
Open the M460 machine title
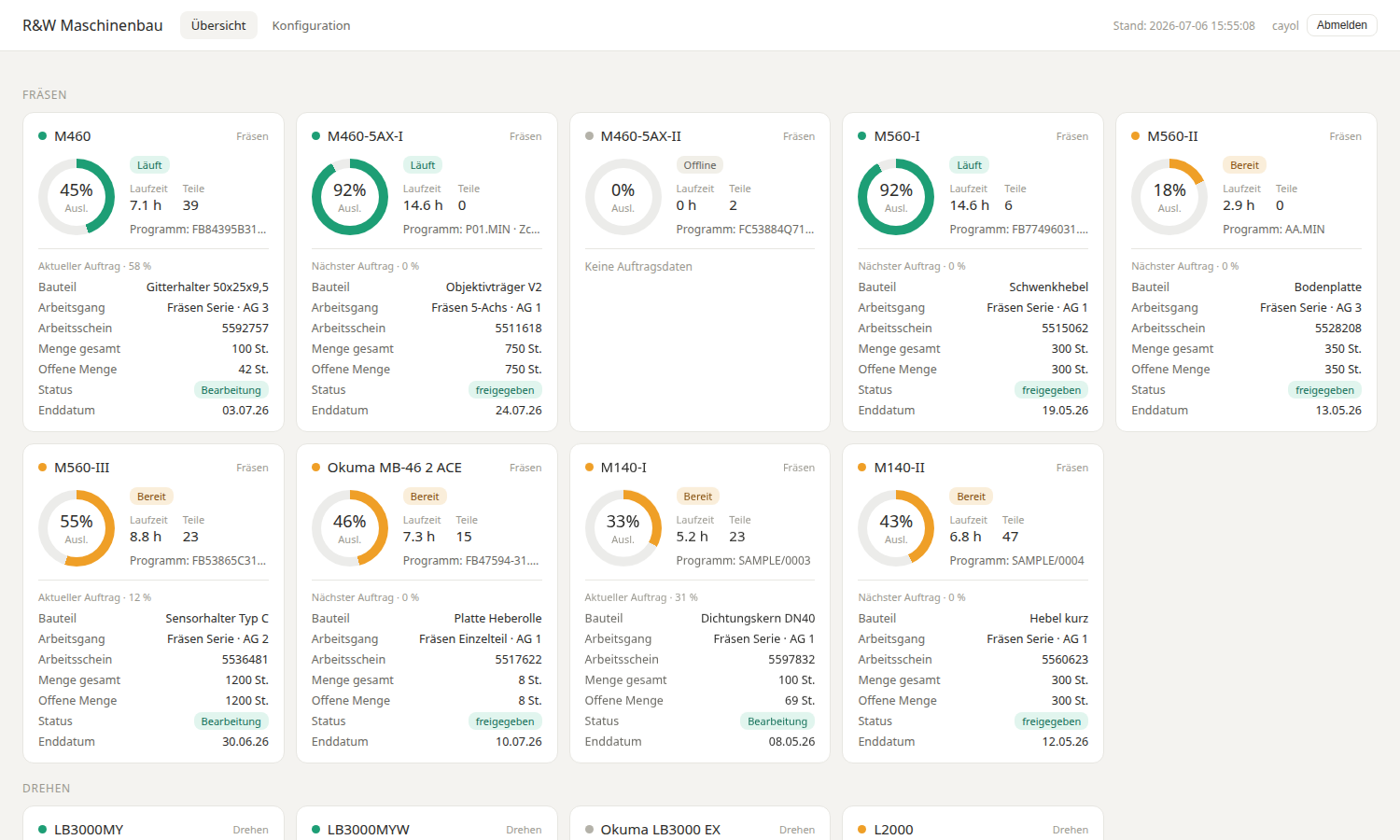tap(72, 136)
